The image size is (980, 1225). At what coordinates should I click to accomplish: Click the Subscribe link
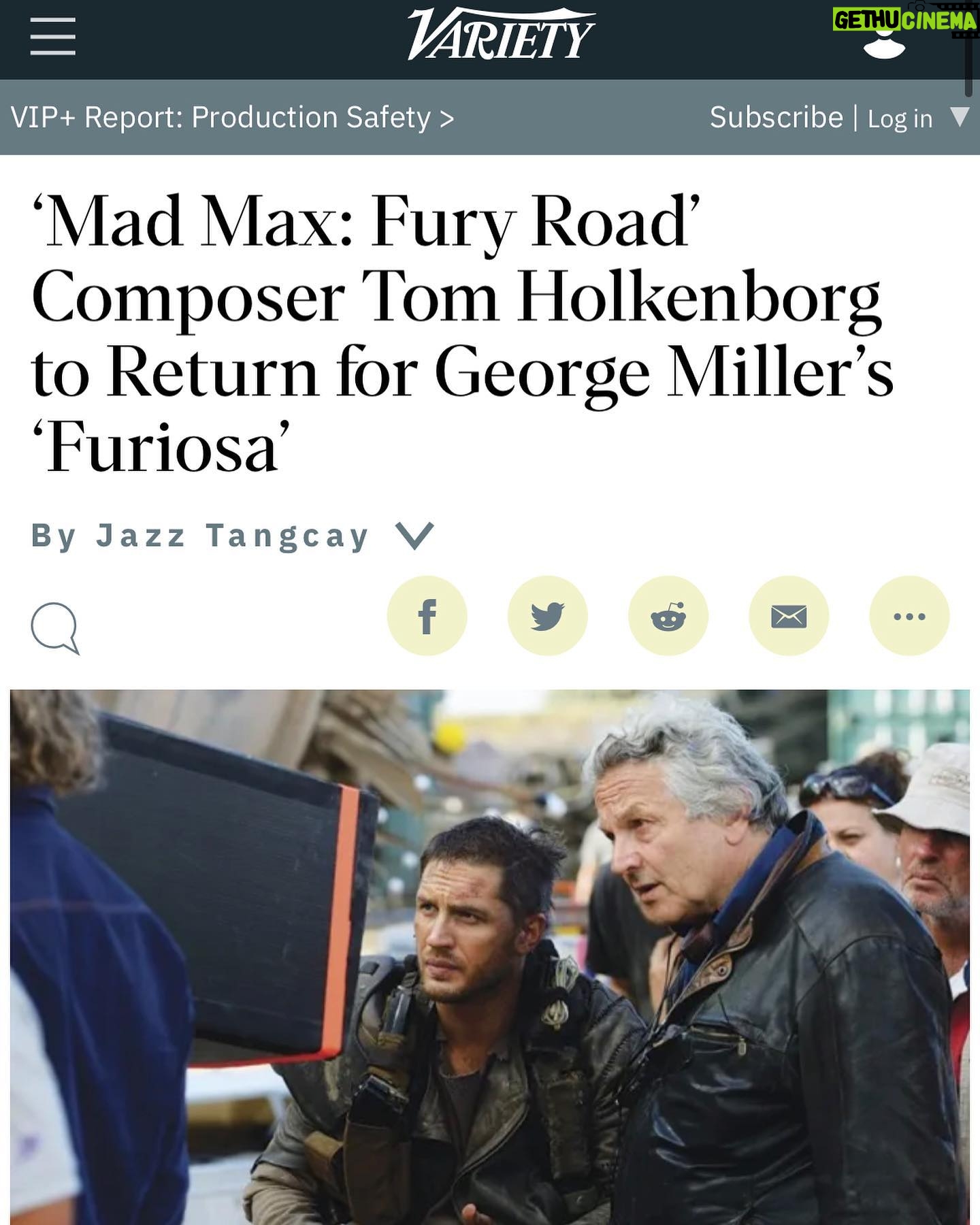point(777,117)
